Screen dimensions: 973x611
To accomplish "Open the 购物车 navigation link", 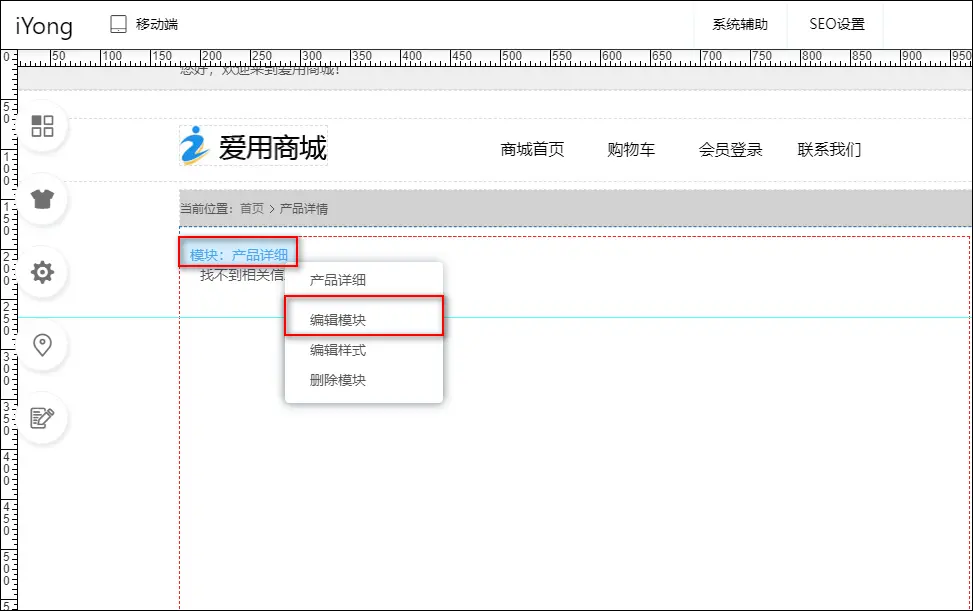I will click(631, 150).
